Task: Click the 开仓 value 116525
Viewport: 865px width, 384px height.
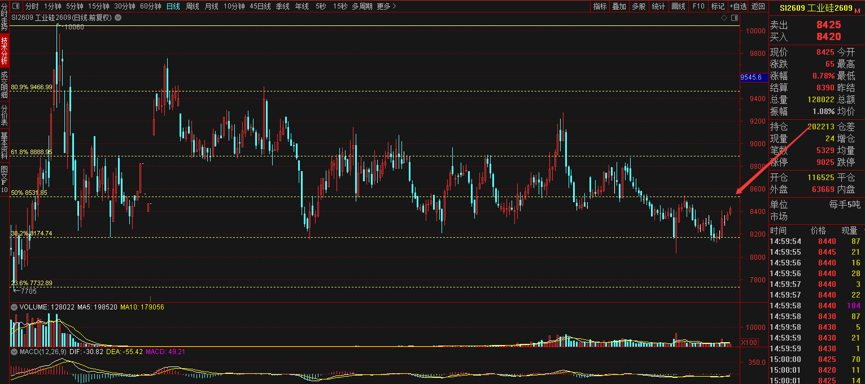Action: (x=821, y=178)
